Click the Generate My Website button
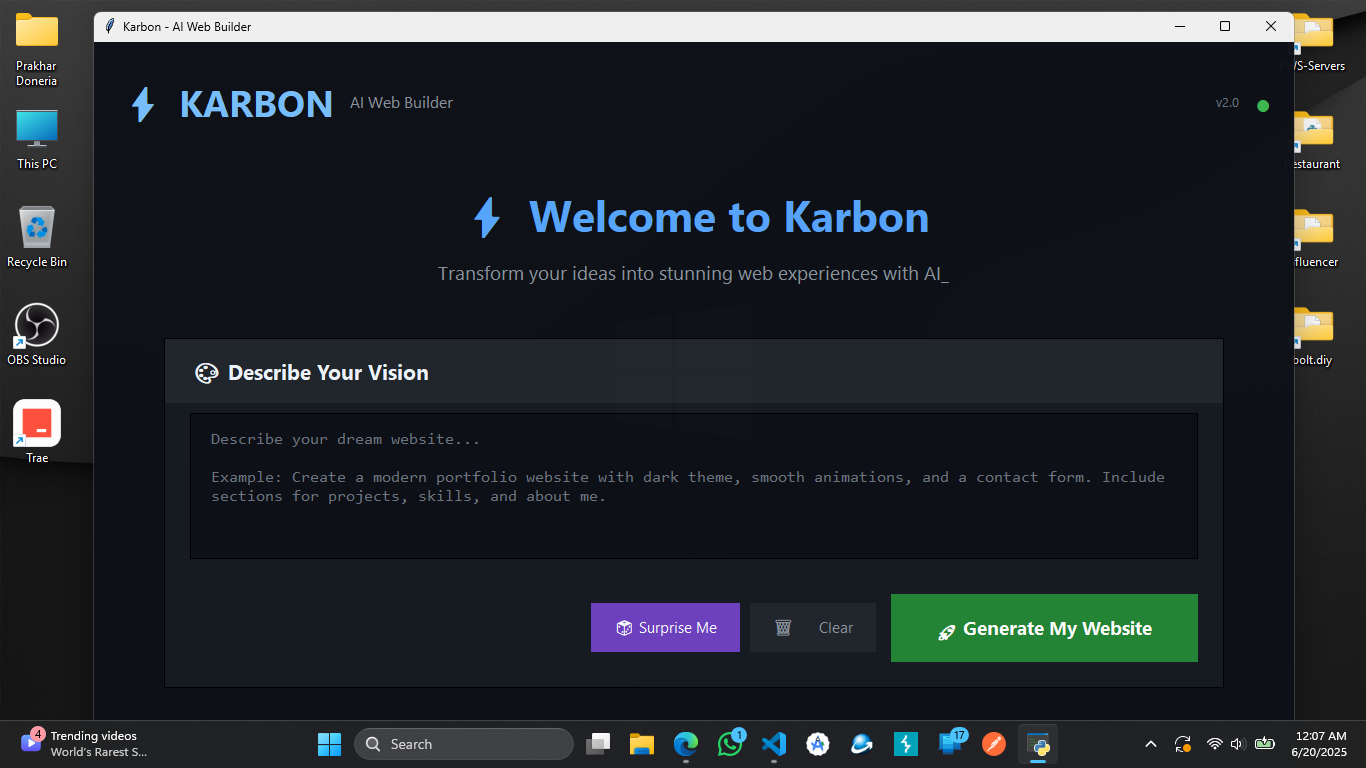The image size is (1366, 768). tap(1044, 628)
